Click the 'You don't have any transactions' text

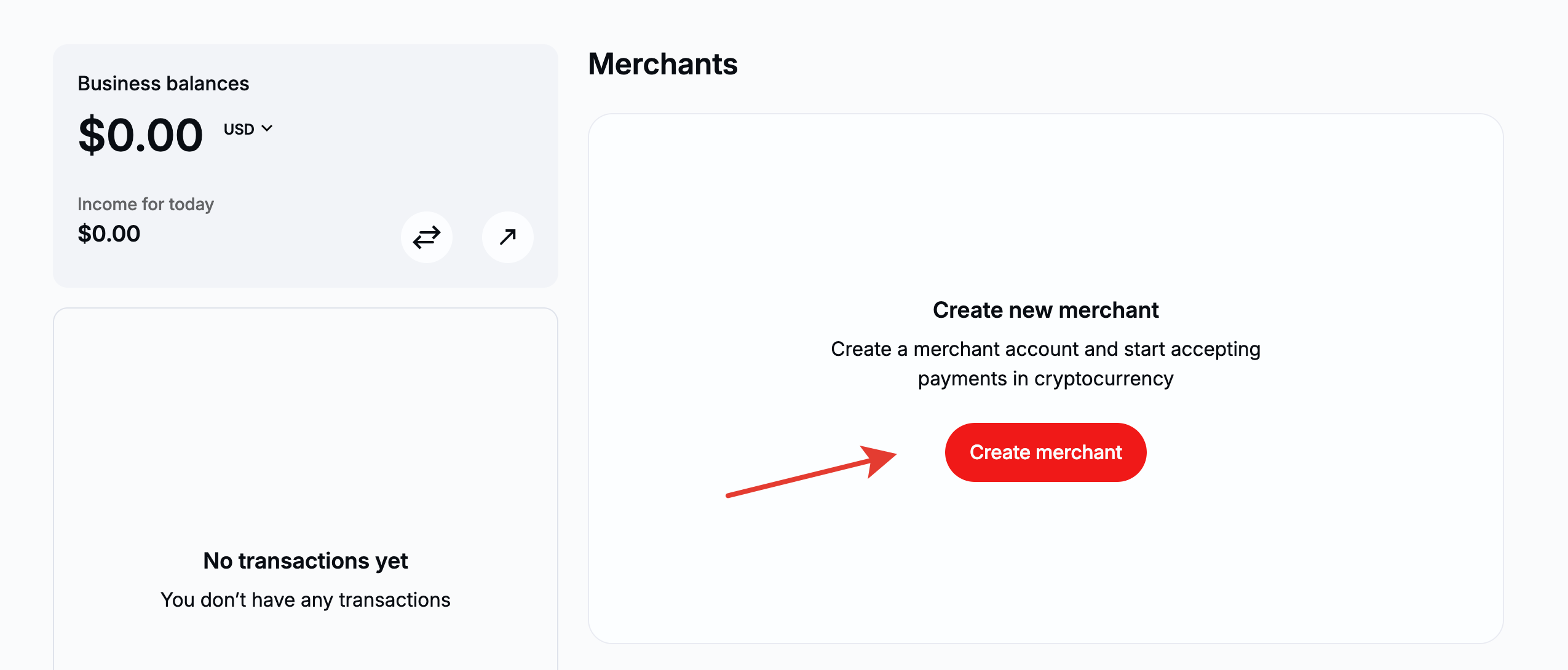[x=306, y=600]
